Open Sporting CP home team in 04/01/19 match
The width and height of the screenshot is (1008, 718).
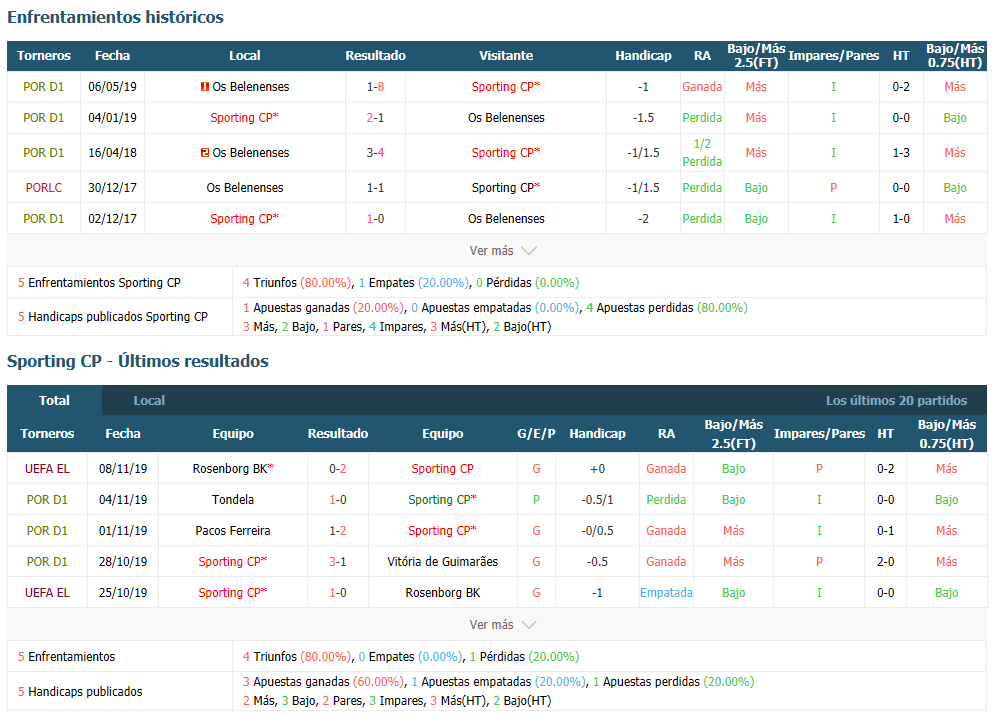tap(244, 118)
